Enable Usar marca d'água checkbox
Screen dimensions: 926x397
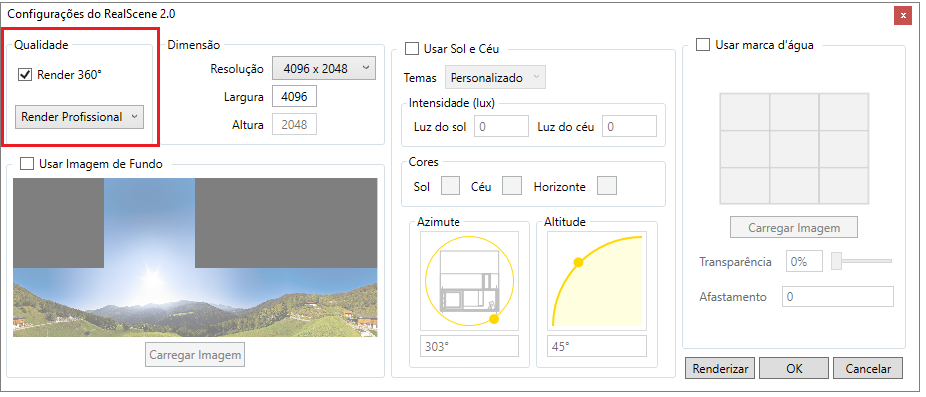[x=703, y=45]
